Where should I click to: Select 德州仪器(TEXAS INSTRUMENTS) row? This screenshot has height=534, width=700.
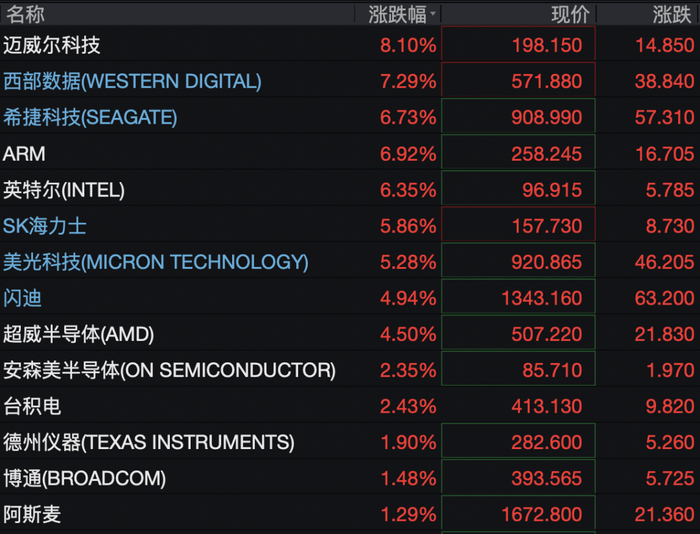coord(350,442)
